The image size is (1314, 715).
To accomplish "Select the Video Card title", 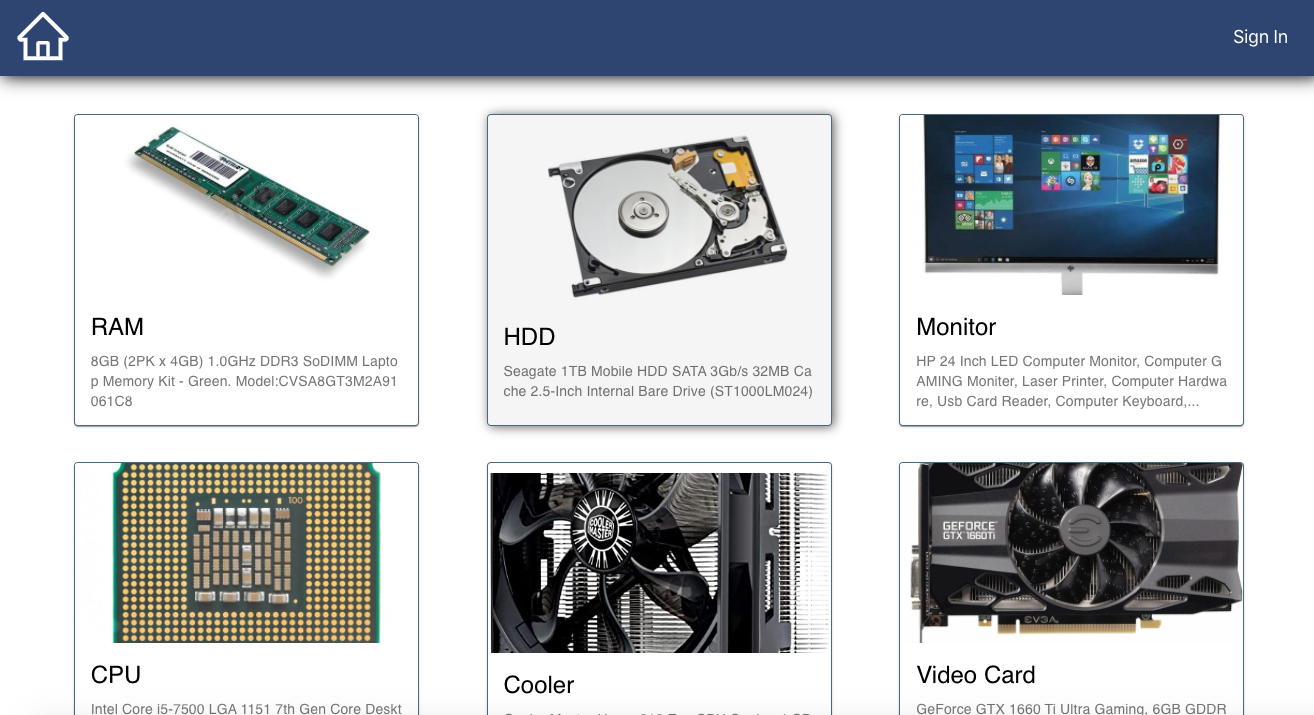I will tap(976, 675).
